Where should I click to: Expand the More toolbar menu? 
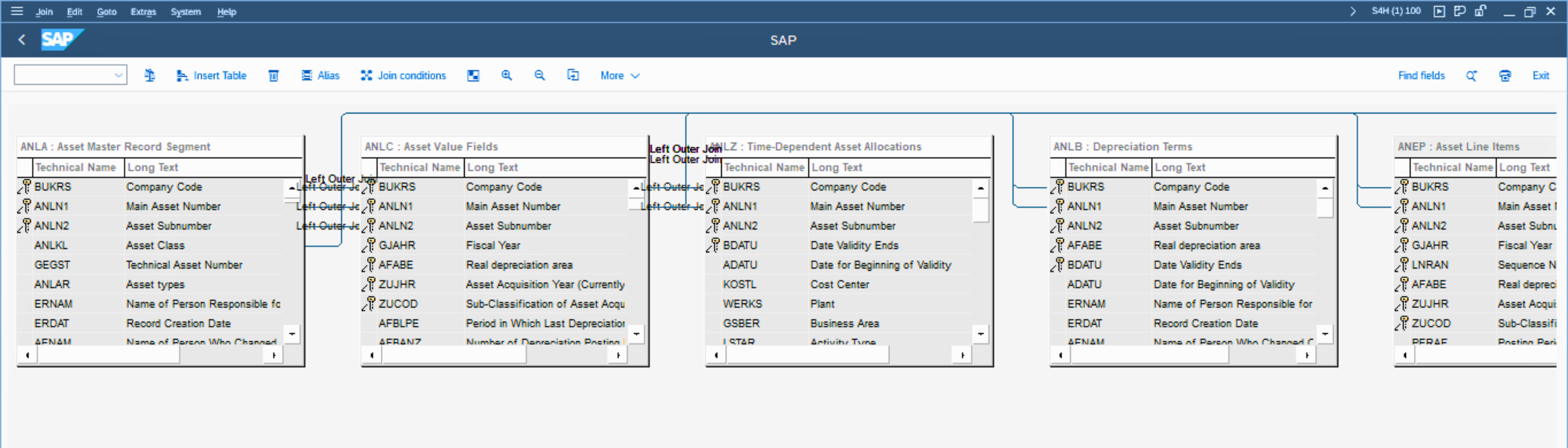click(619, 75)
